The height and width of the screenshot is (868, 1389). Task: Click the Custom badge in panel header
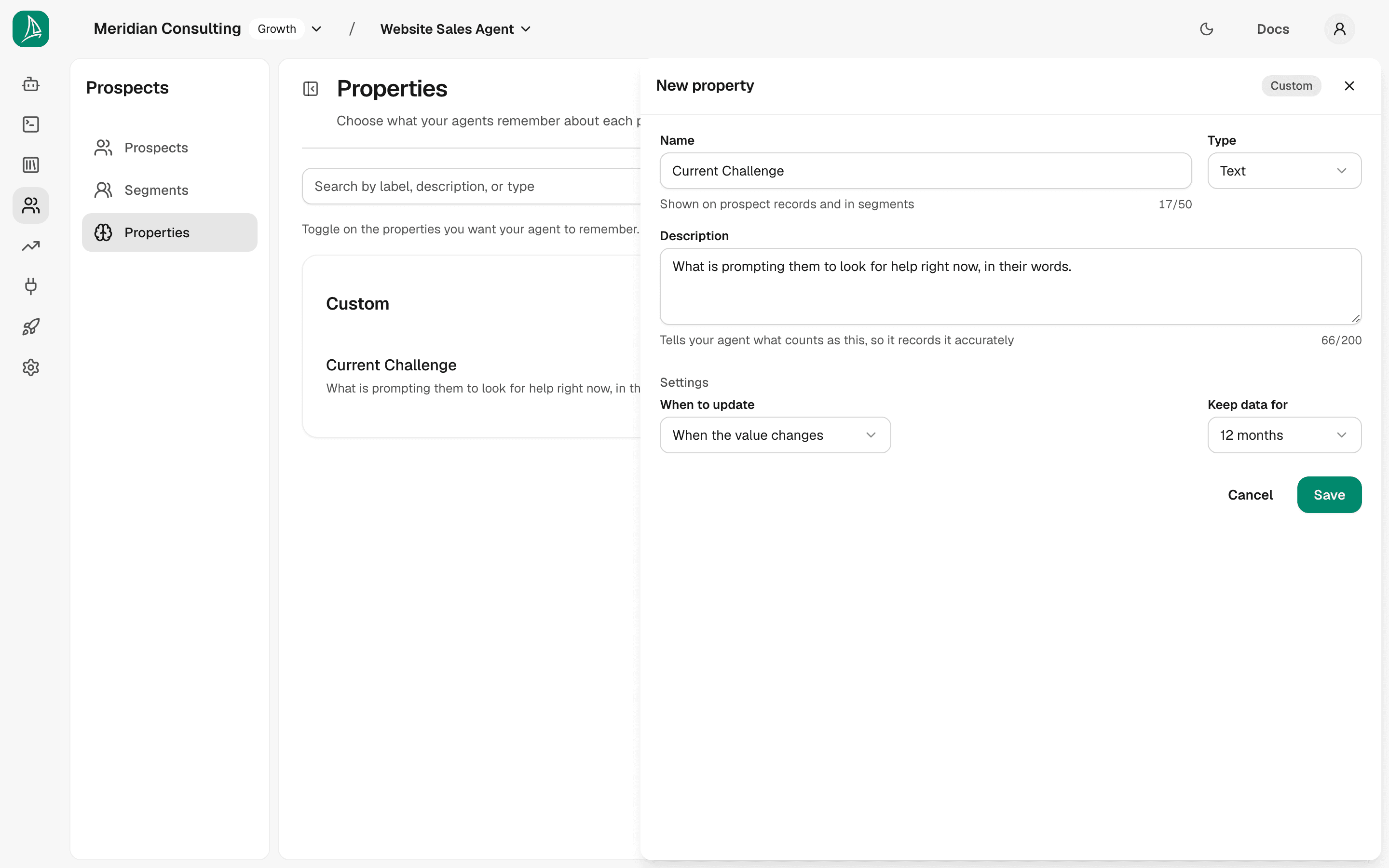[1292, 85]
